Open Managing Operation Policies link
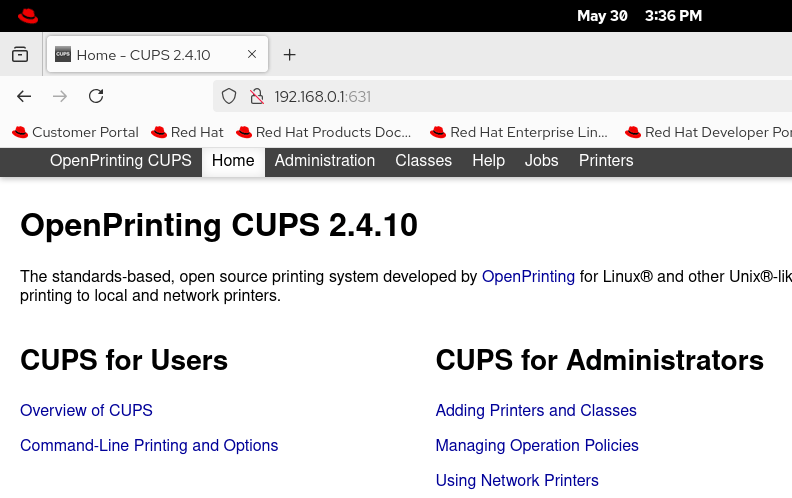The width and height of the screenshot is (792, 498). 537,445
